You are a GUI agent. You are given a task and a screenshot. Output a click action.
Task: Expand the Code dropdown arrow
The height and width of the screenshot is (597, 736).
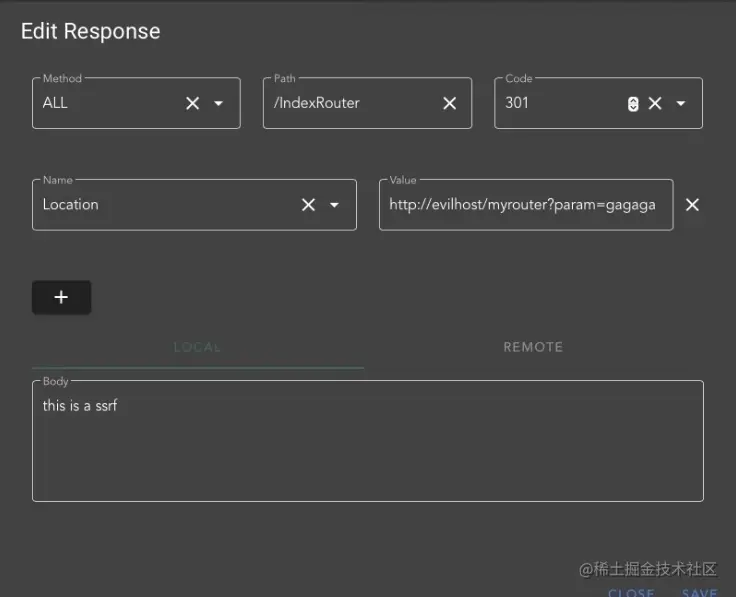(x=681, y=103)
